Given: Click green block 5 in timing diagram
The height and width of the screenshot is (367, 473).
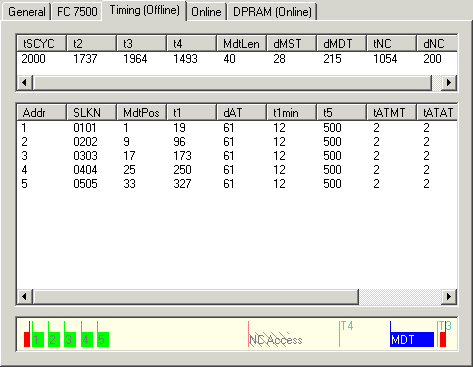Looking at the screenshot, I should (x=103, y=340).
